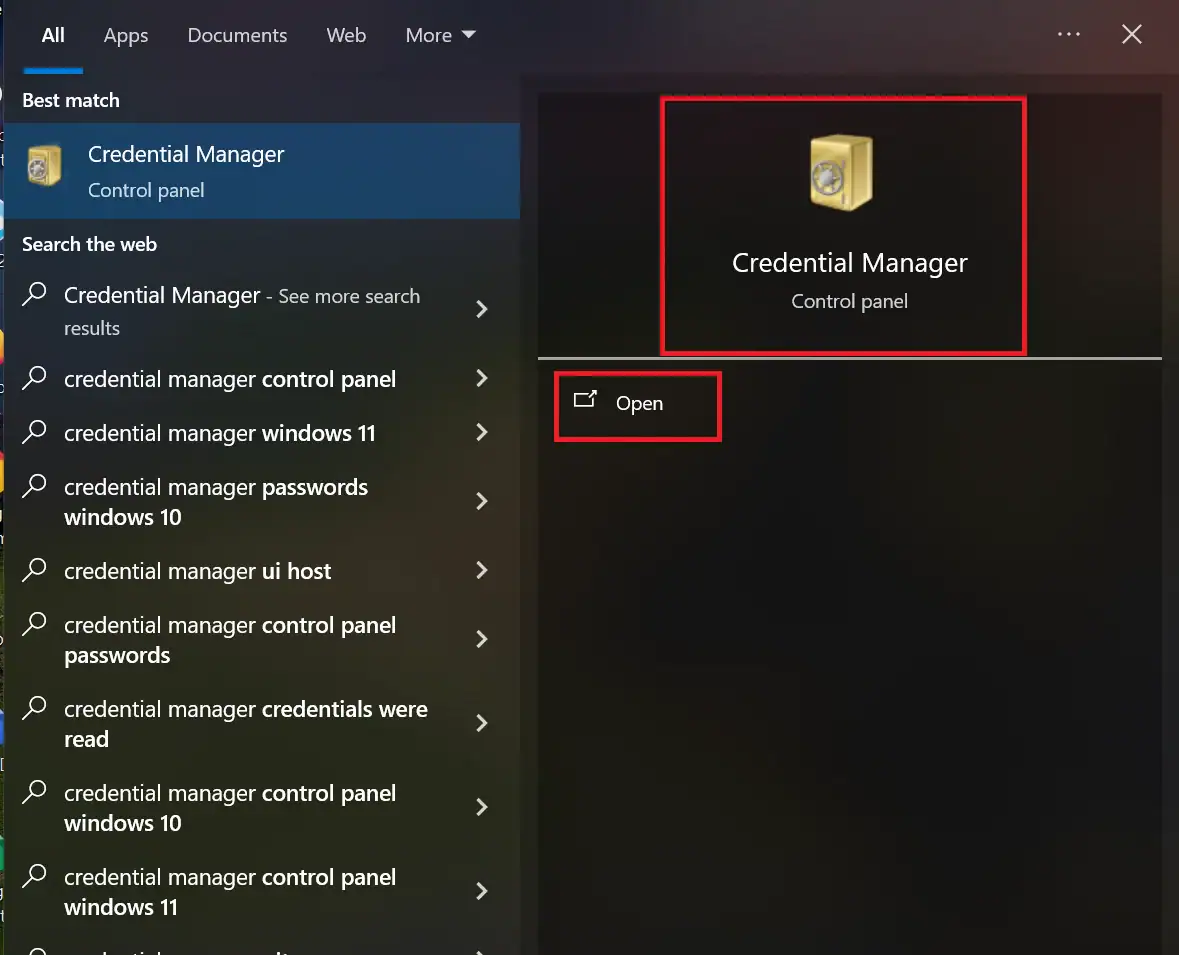
Task: Click 'credential manager control panel passwords' suggestion
Action: click(x=230, y=640)
